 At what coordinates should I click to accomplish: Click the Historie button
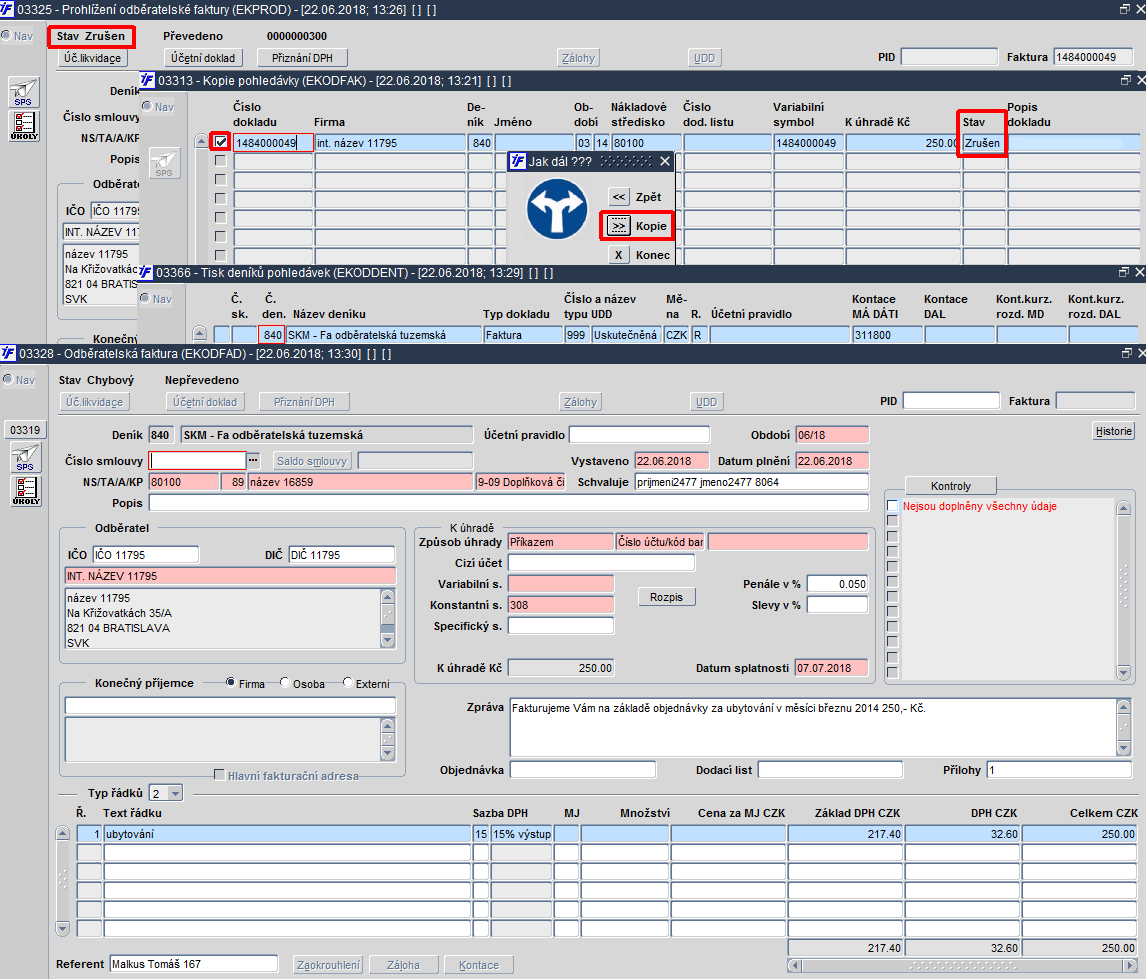coord(1114,431)
